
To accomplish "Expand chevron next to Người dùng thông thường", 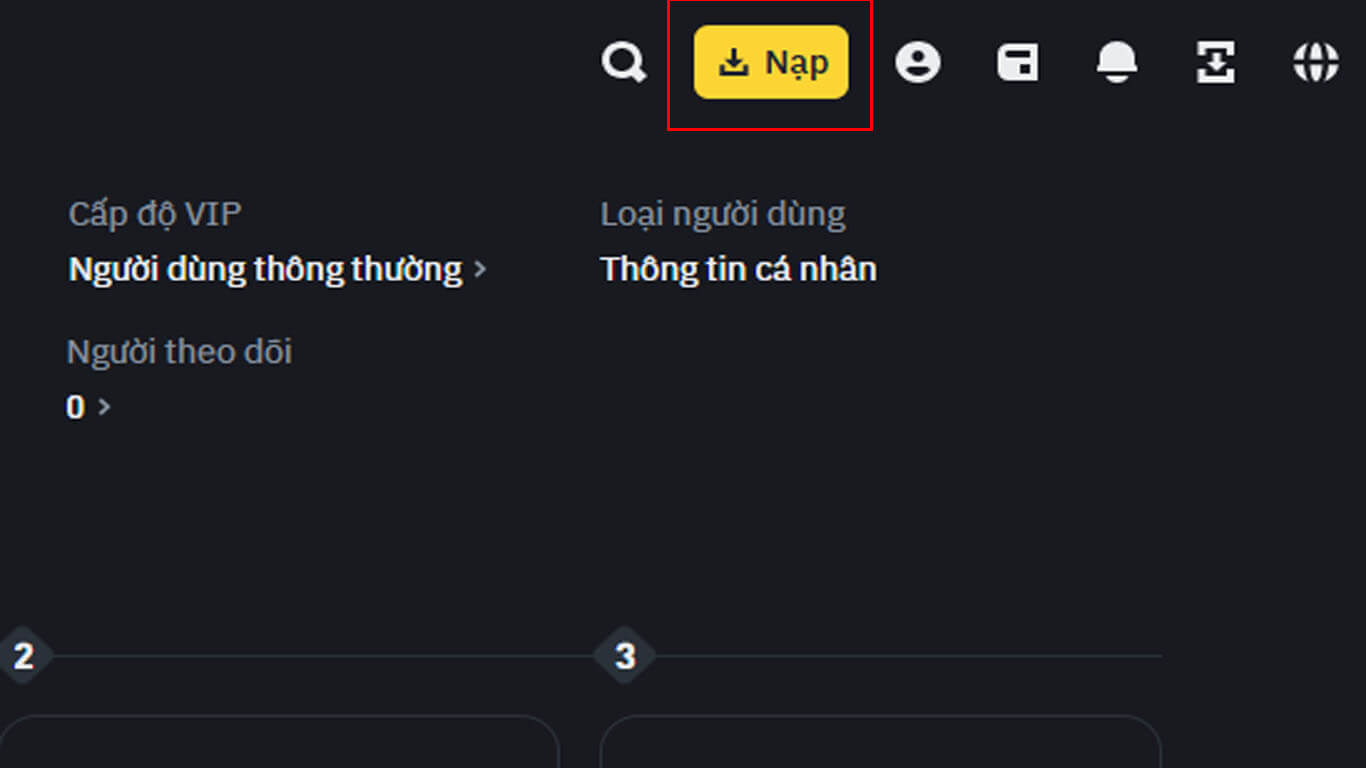I will (480, 269).
